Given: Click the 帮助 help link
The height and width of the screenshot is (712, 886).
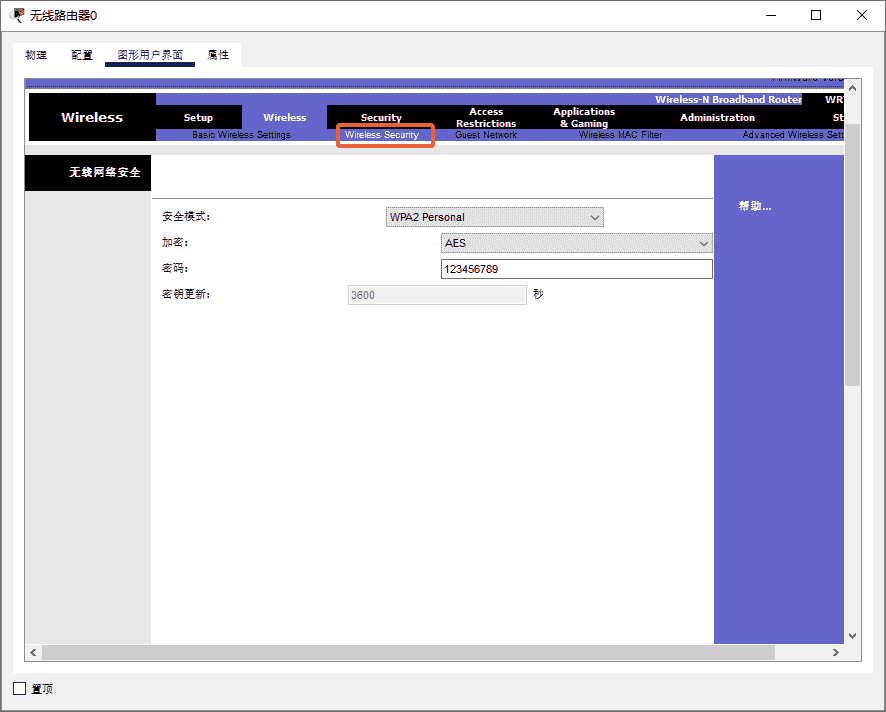Looking at the screenshot, I should point(755,206).
